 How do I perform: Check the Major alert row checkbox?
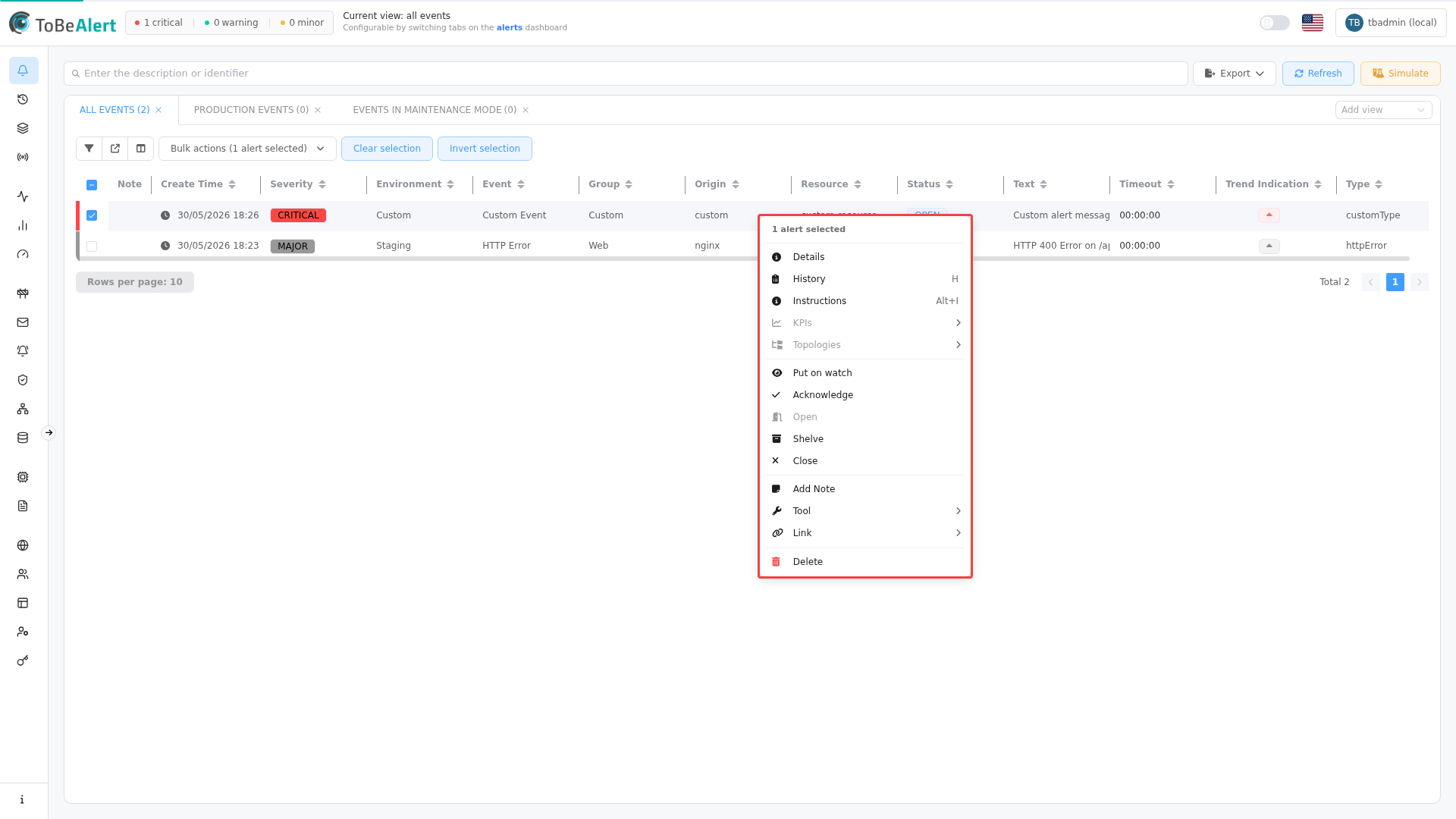92,246
